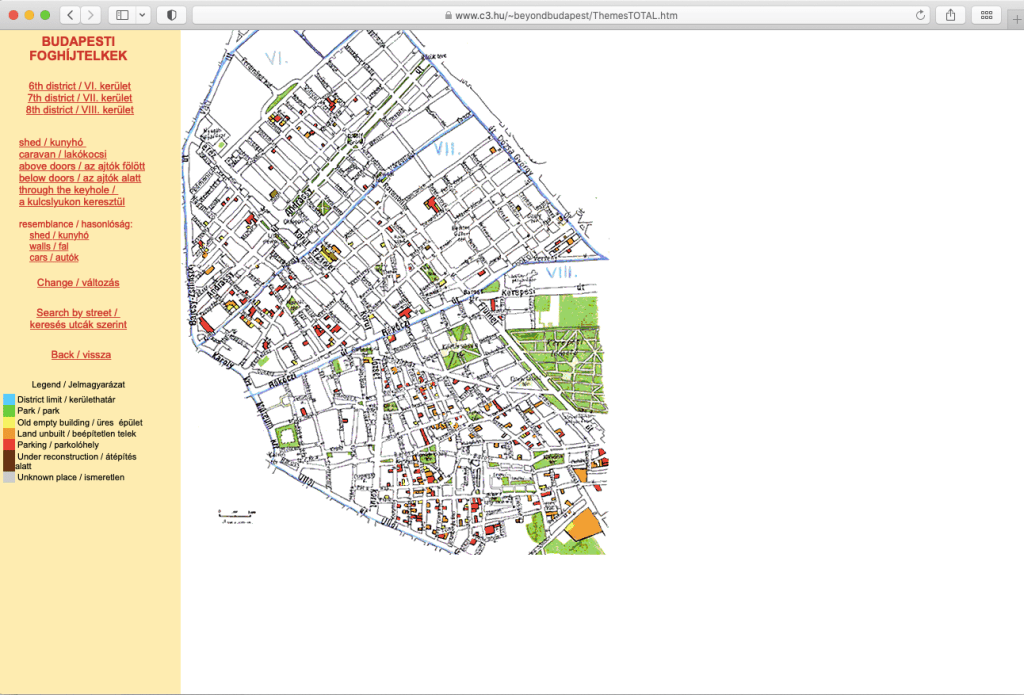Viewport: 1024px width, 695px height.
Task: Click 'Land unbuilt / beépítetlen telek' text
Action: click(x=76, y=434)
